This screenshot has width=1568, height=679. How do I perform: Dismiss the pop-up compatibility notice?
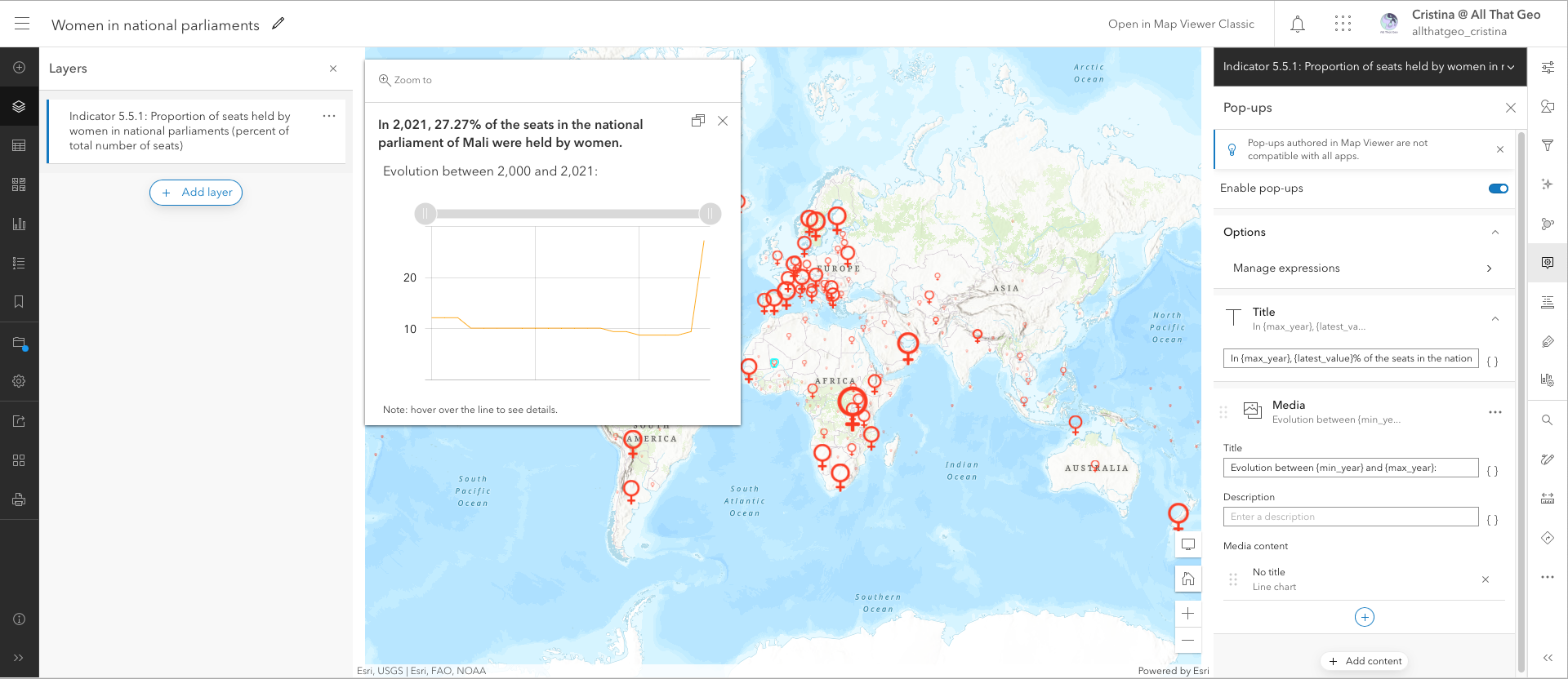coord(1500,149)
